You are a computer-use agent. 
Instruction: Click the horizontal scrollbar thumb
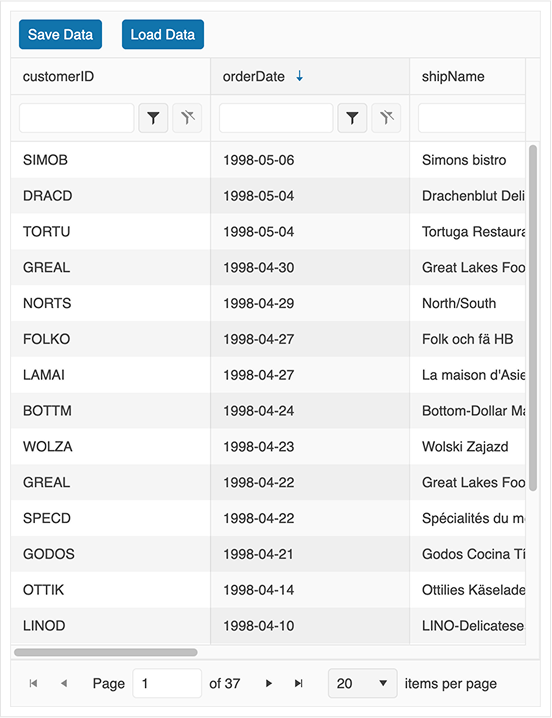tap(106, 652)
